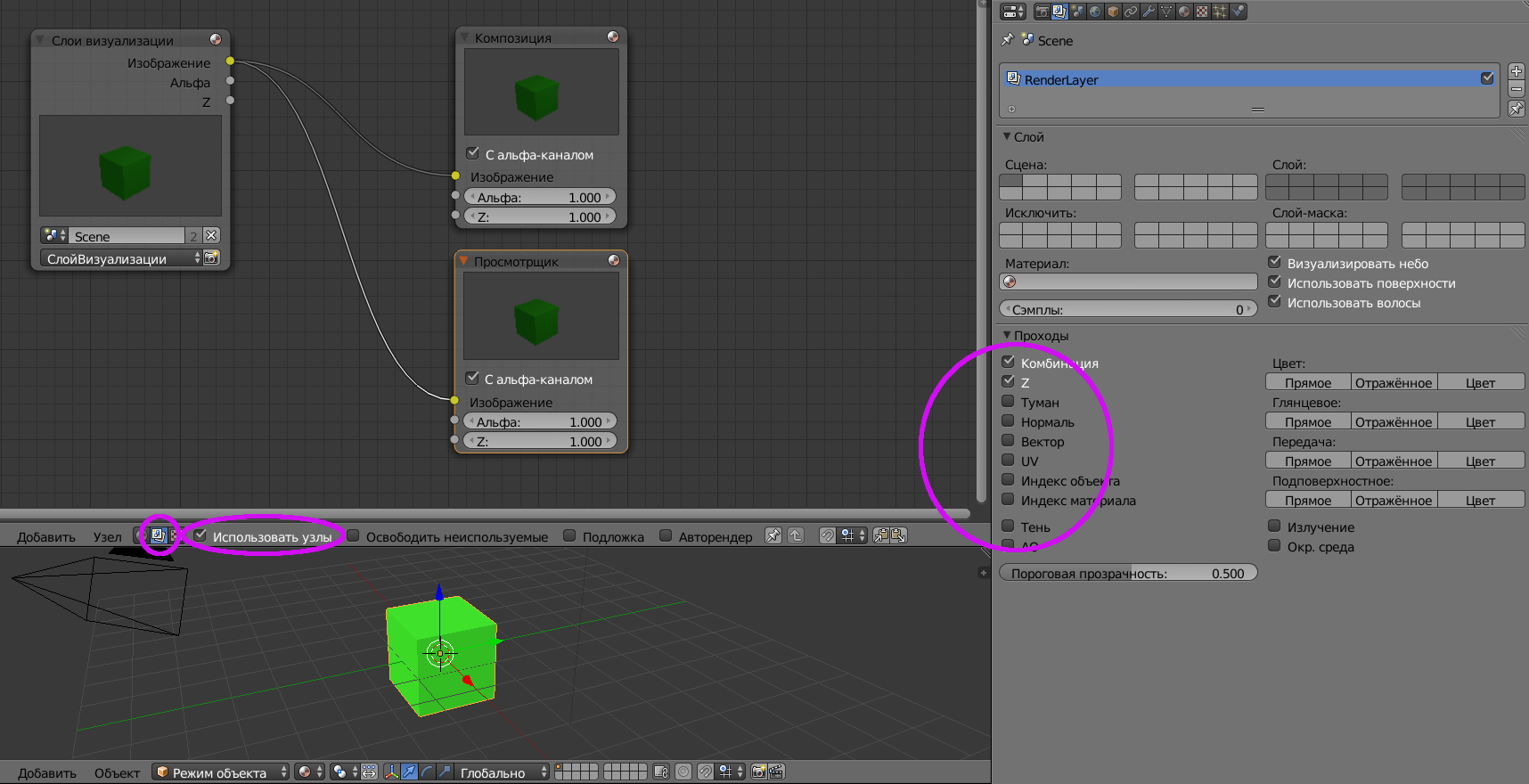The width and height of the screenshot is (1529, 784).
Task: Open the Particles properties tab (sparkles icon)
Action: pyautogui.click(x=1220, y=12)
